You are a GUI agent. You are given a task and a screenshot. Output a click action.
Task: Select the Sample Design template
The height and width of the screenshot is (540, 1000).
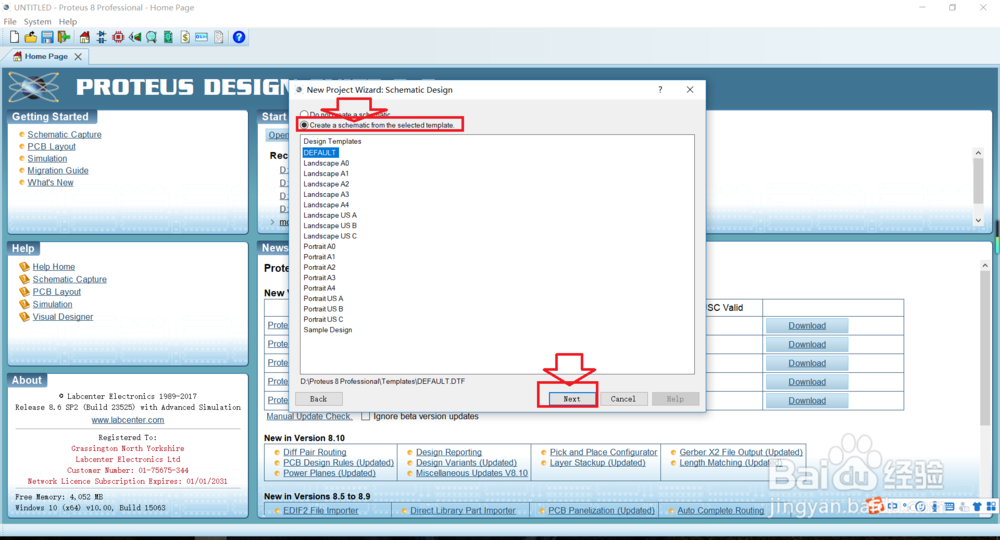[327, 330]
